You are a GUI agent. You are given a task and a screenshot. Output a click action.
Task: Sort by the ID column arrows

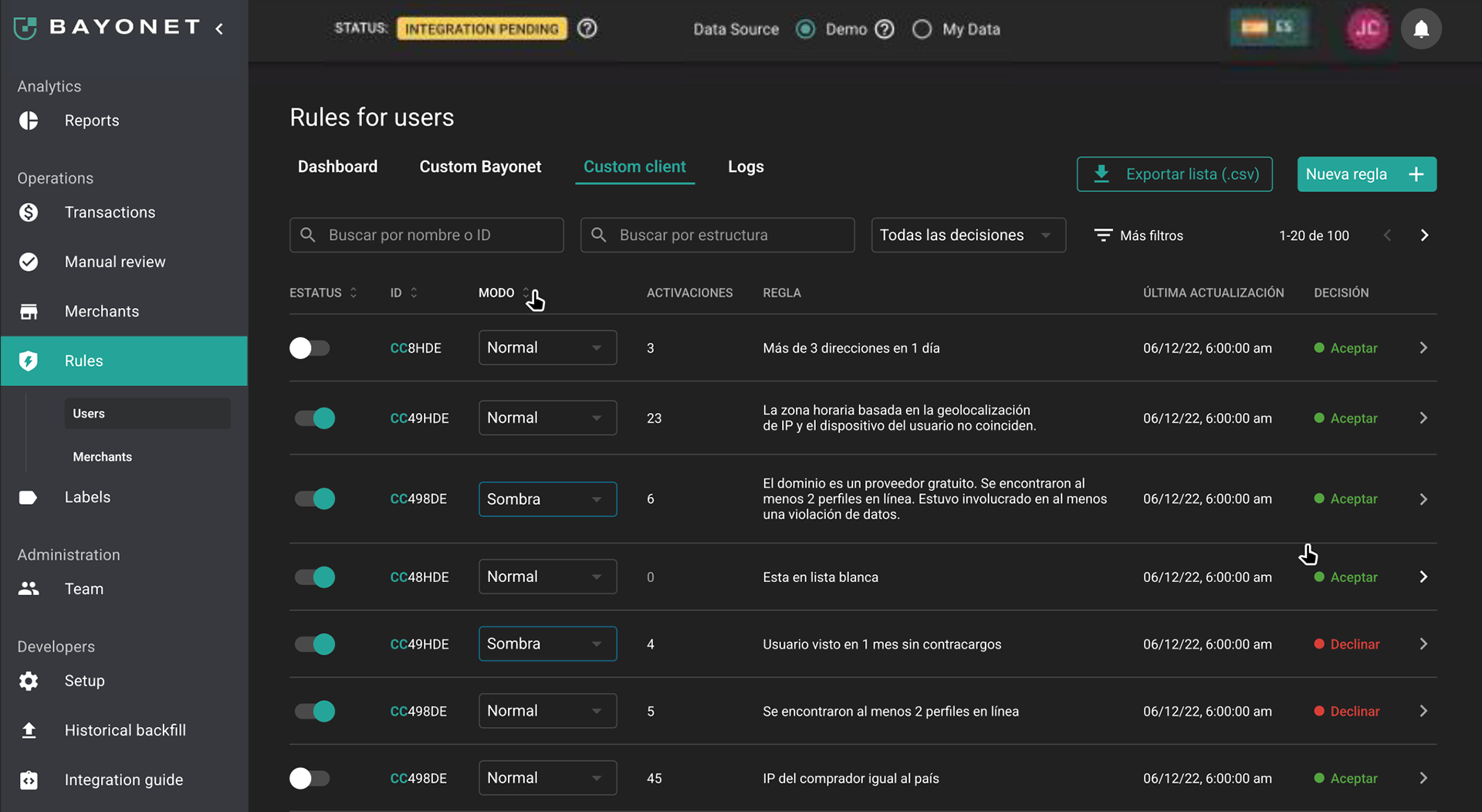tap(414, 293)
